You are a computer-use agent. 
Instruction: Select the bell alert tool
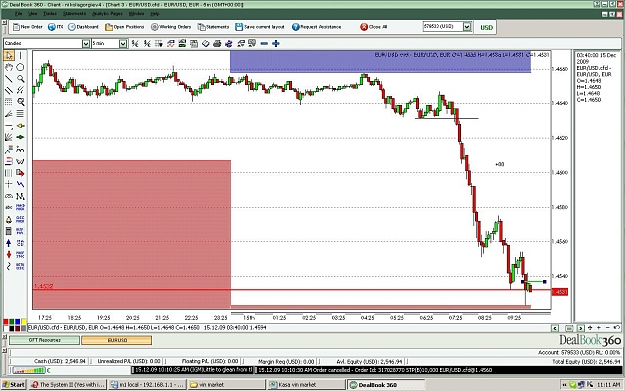click(8, 219)
